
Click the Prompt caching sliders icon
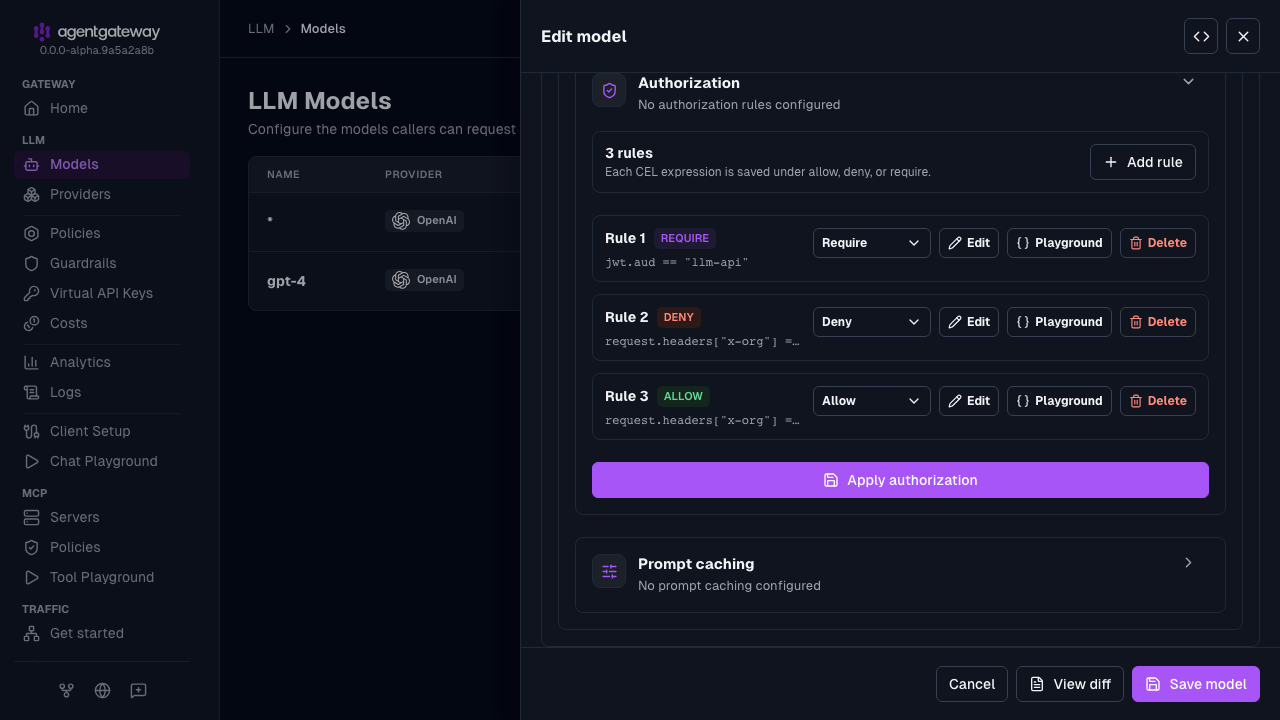point(609,571)
